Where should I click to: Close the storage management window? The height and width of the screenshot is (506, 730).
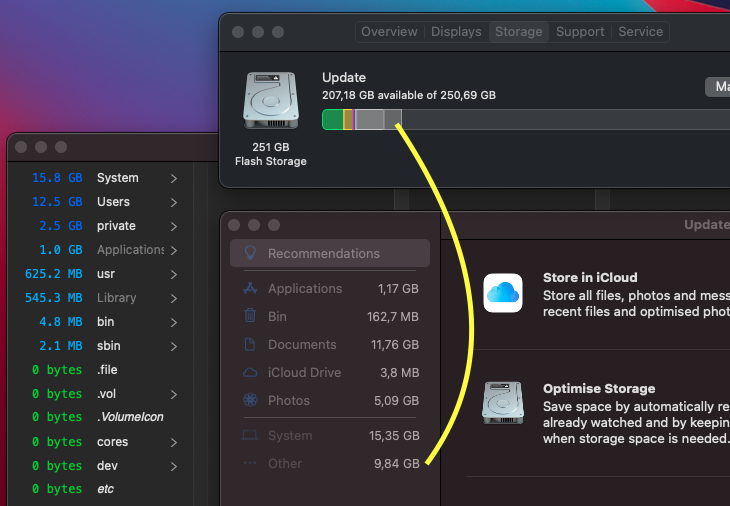tap(234, 225)
